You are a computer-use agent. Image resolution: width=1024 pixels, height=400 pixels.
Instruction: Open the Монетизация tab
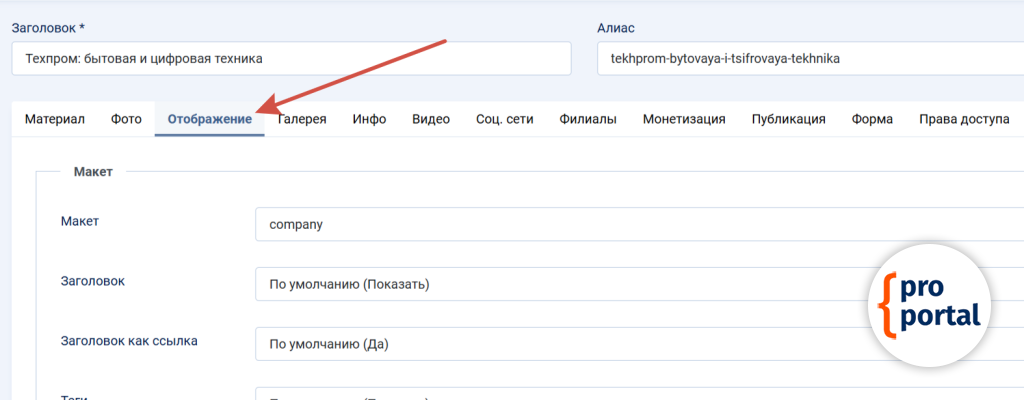coord(684,119)
